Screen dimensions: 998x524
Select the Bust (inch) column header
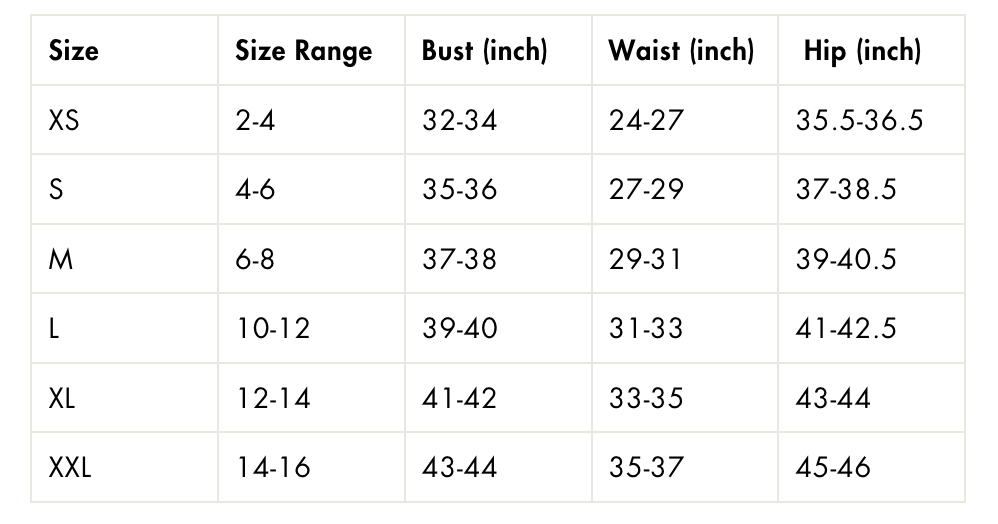click(x=484, y=51)
